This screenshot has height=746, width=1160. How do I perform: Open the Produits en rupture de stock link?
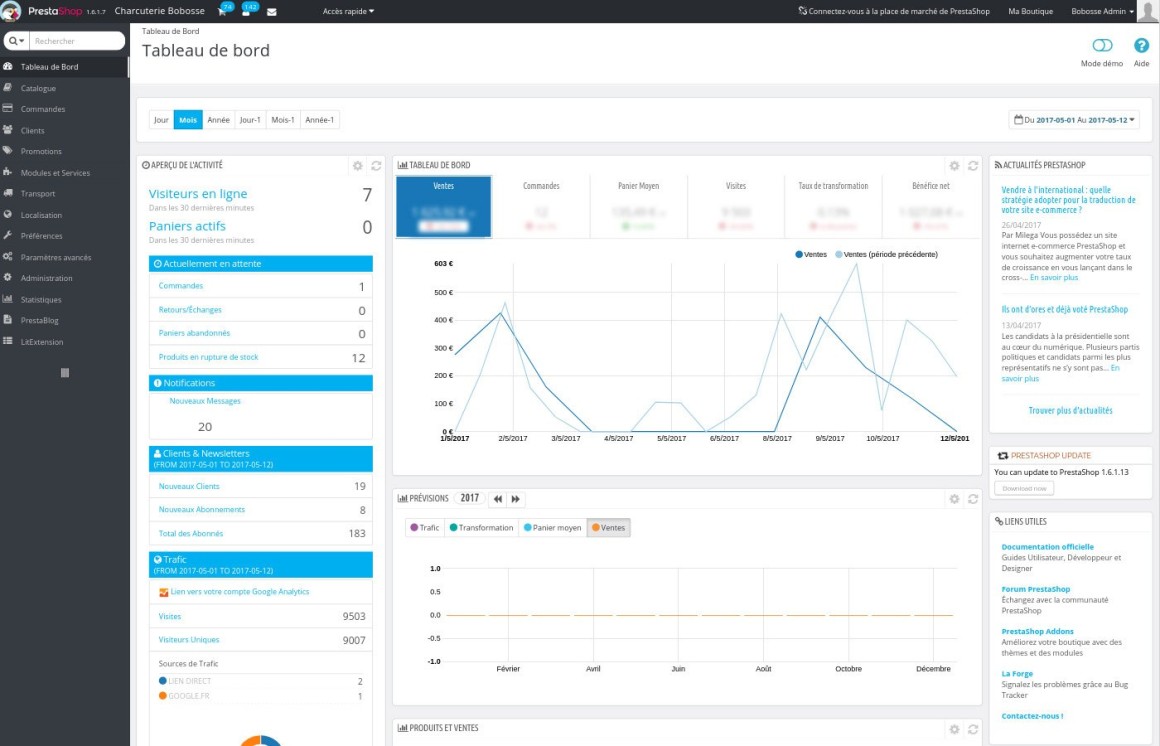click(x=209, y=357)
